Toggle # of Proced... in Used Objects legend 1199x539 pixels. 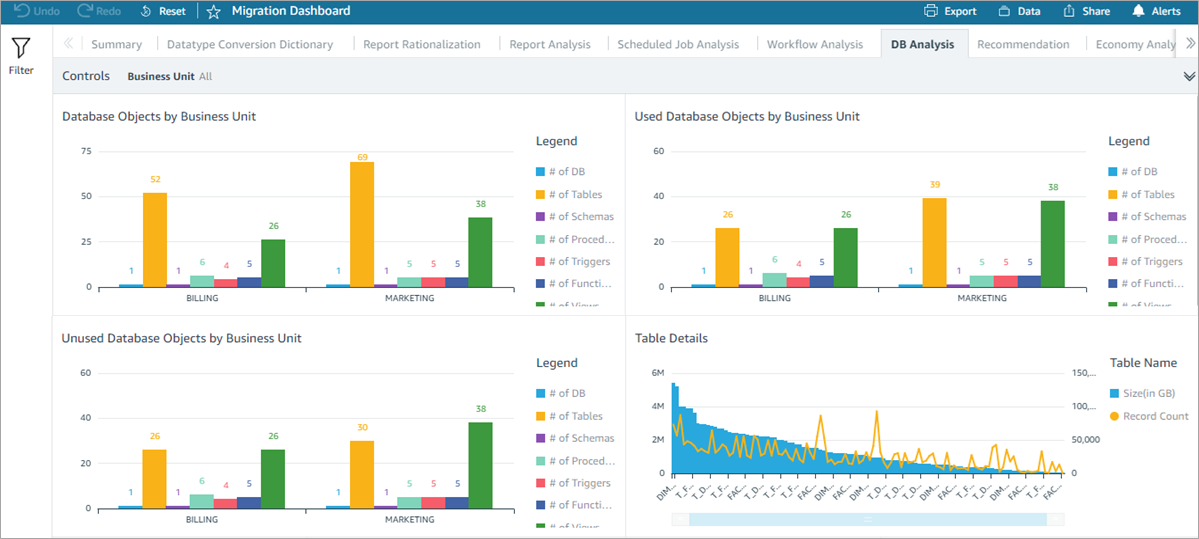click(1147, 239)
